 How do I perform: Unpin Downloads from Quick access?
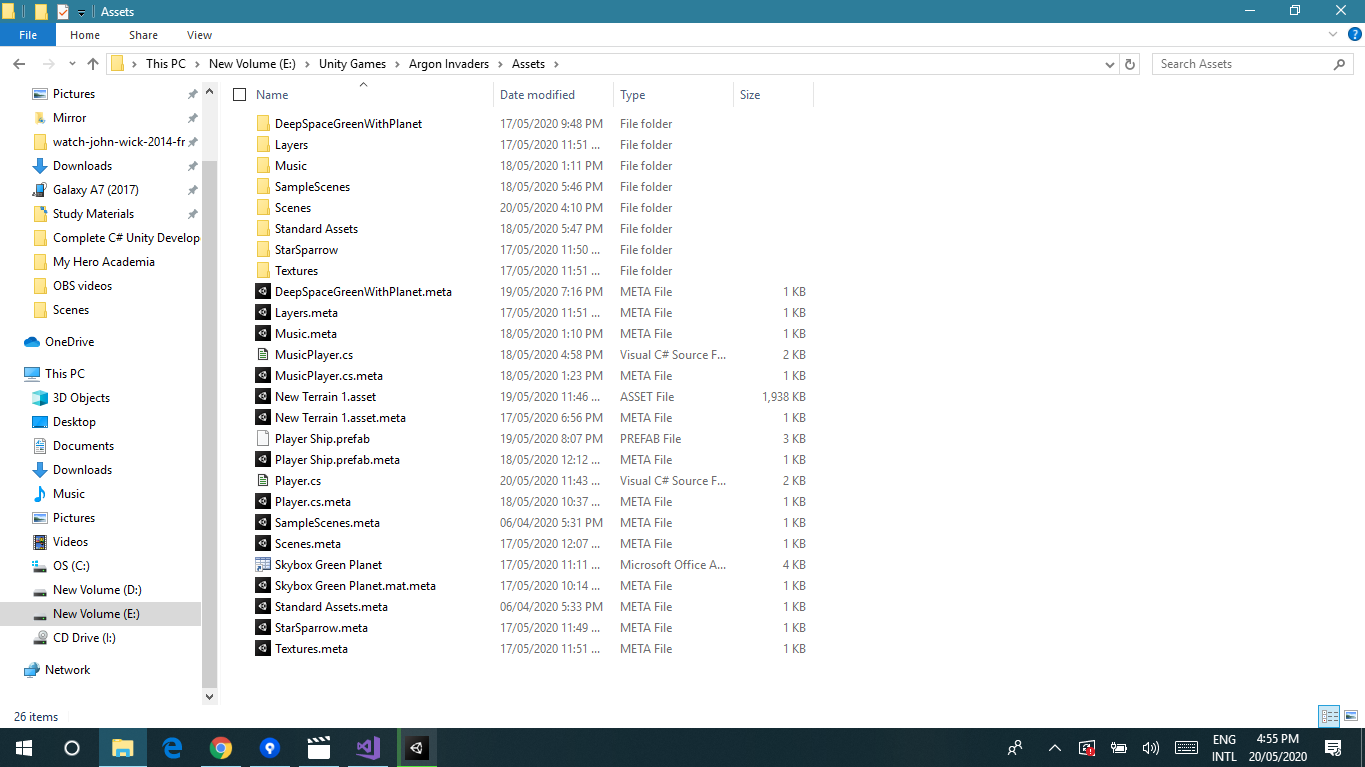tap(192, 166)
